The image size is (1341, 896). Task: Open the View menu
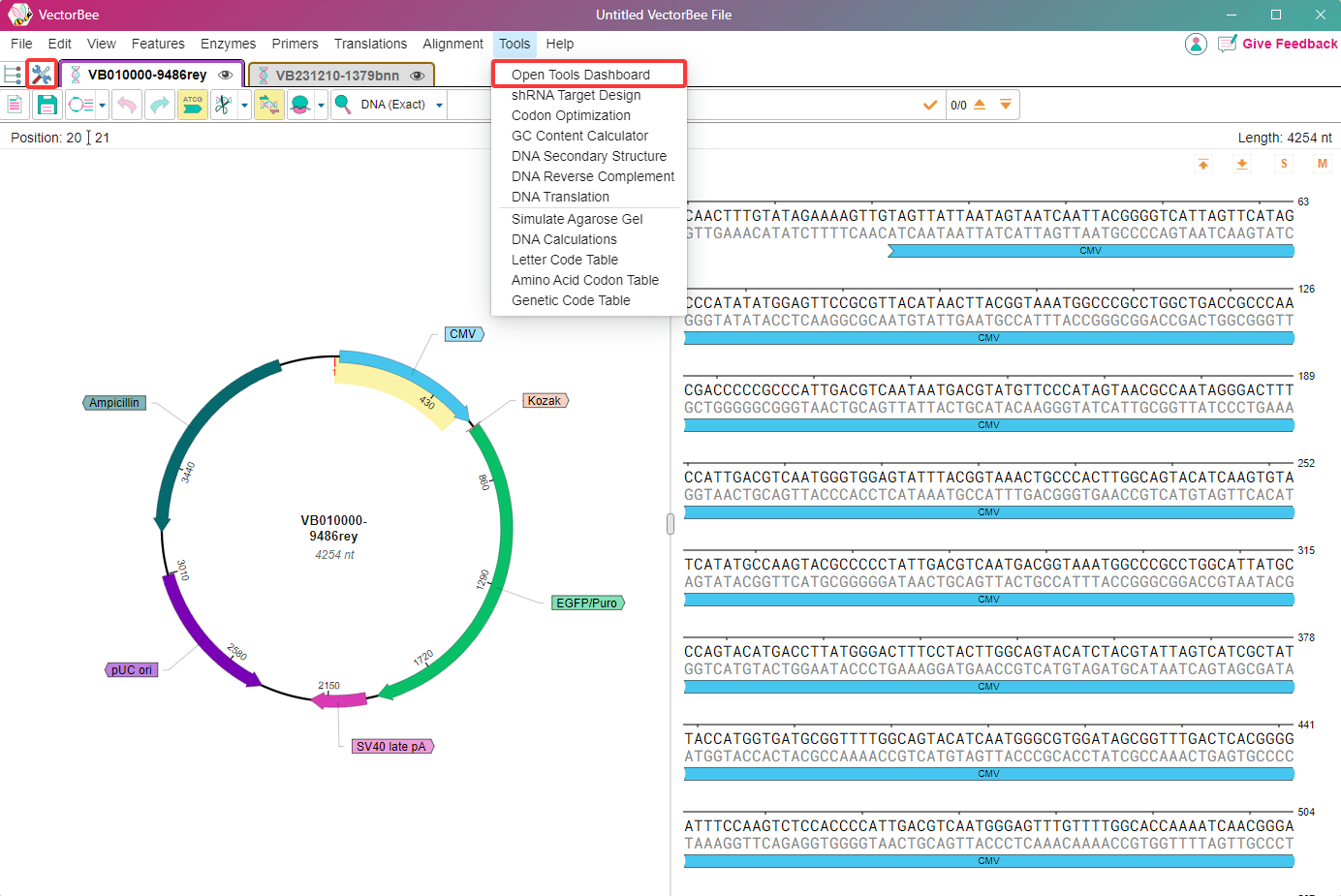coord(102,44)
